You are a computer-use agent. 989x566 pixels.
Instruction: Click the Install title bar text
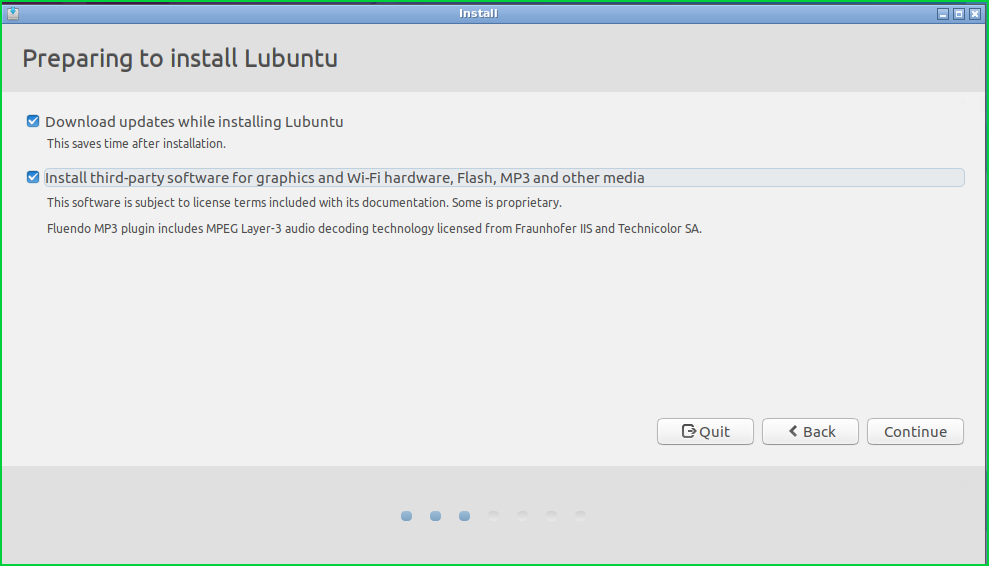click(478, 13)
